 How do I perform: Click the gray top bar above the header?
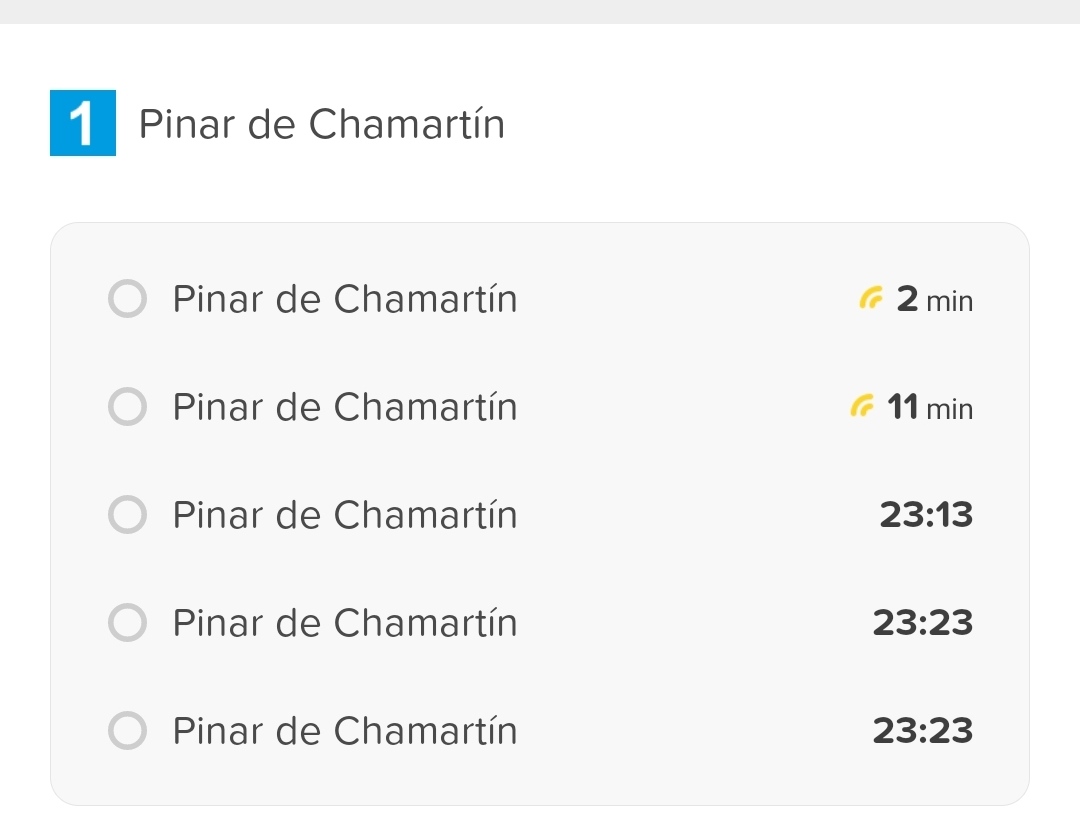tap(540, 11)
